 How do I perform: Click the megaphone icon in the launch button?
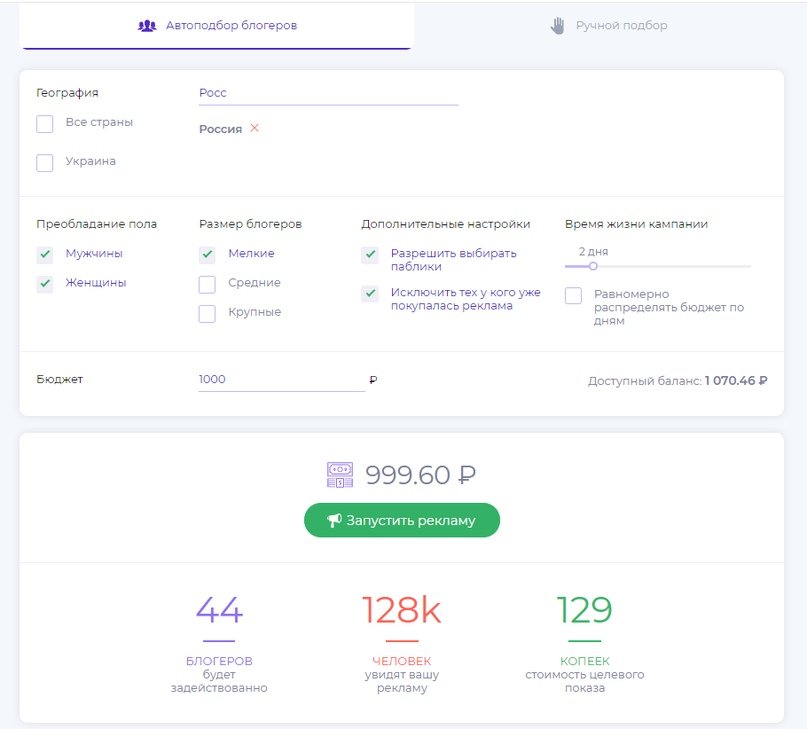pyautogui.click(x=335, y=520)
